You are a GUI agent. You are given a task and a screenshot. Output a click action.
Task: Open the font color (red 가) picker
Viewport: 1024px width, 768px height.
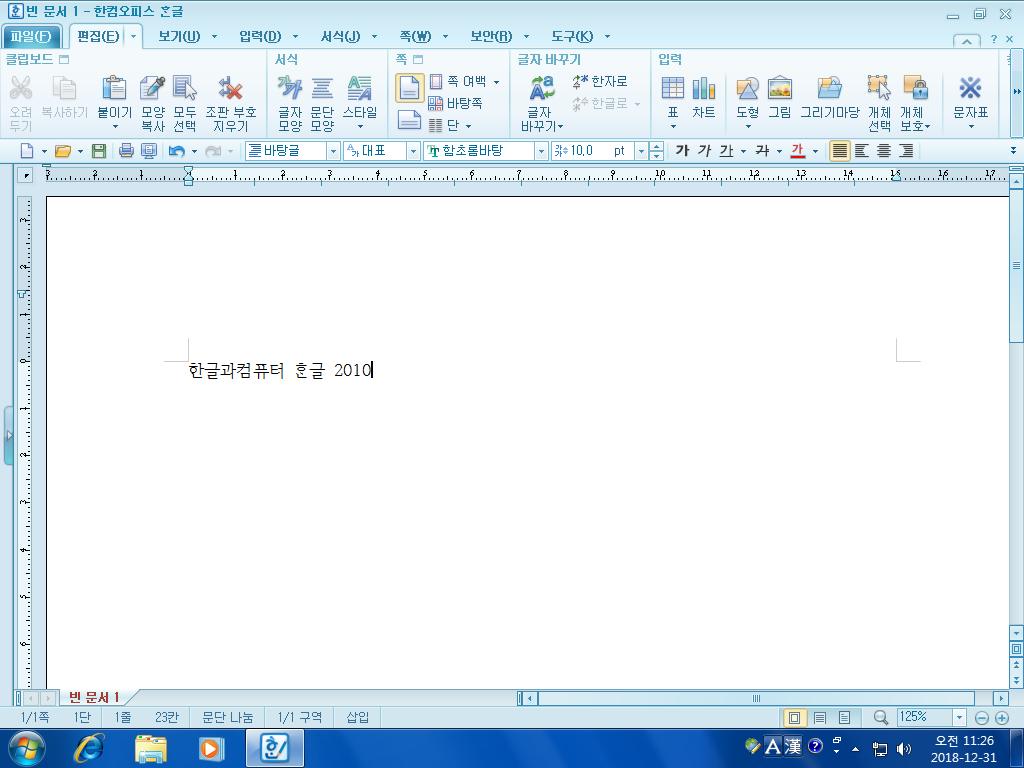[797, 151]
